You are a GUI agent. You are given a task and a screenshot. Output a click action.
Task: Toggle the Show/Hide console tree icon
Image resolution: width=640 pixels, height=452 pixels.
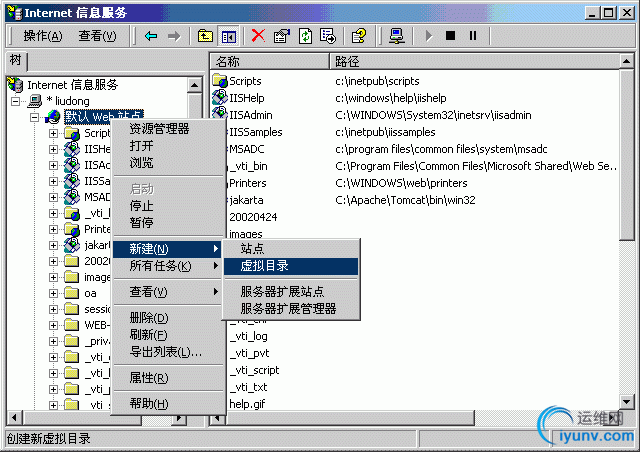[x=229, y=36]
